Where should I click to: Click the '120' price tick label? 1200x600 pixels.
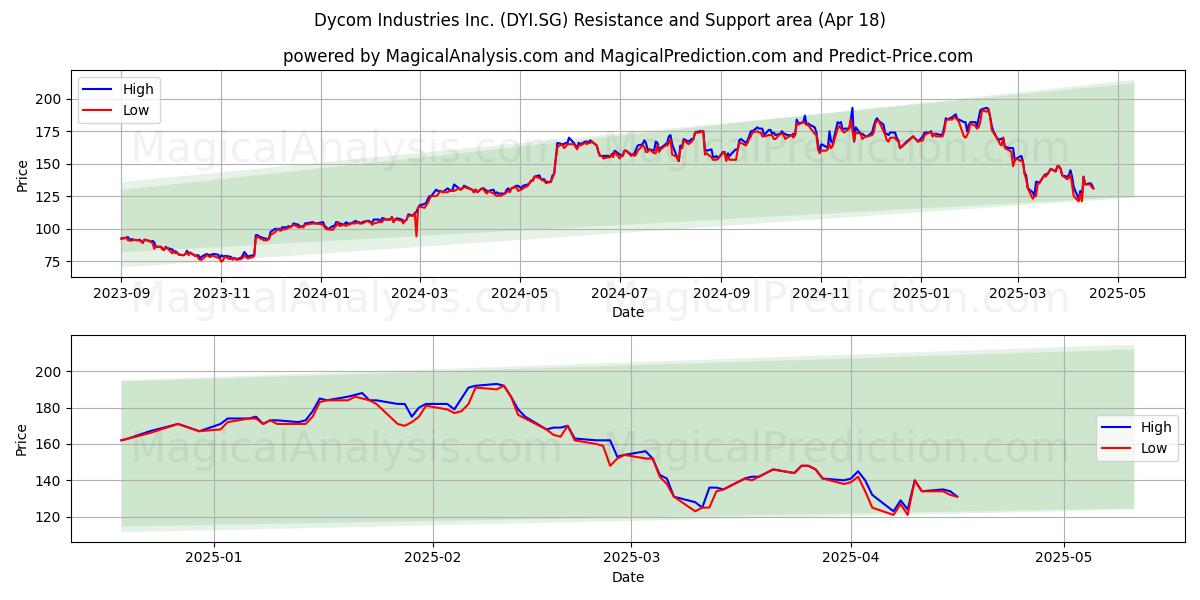49,517
